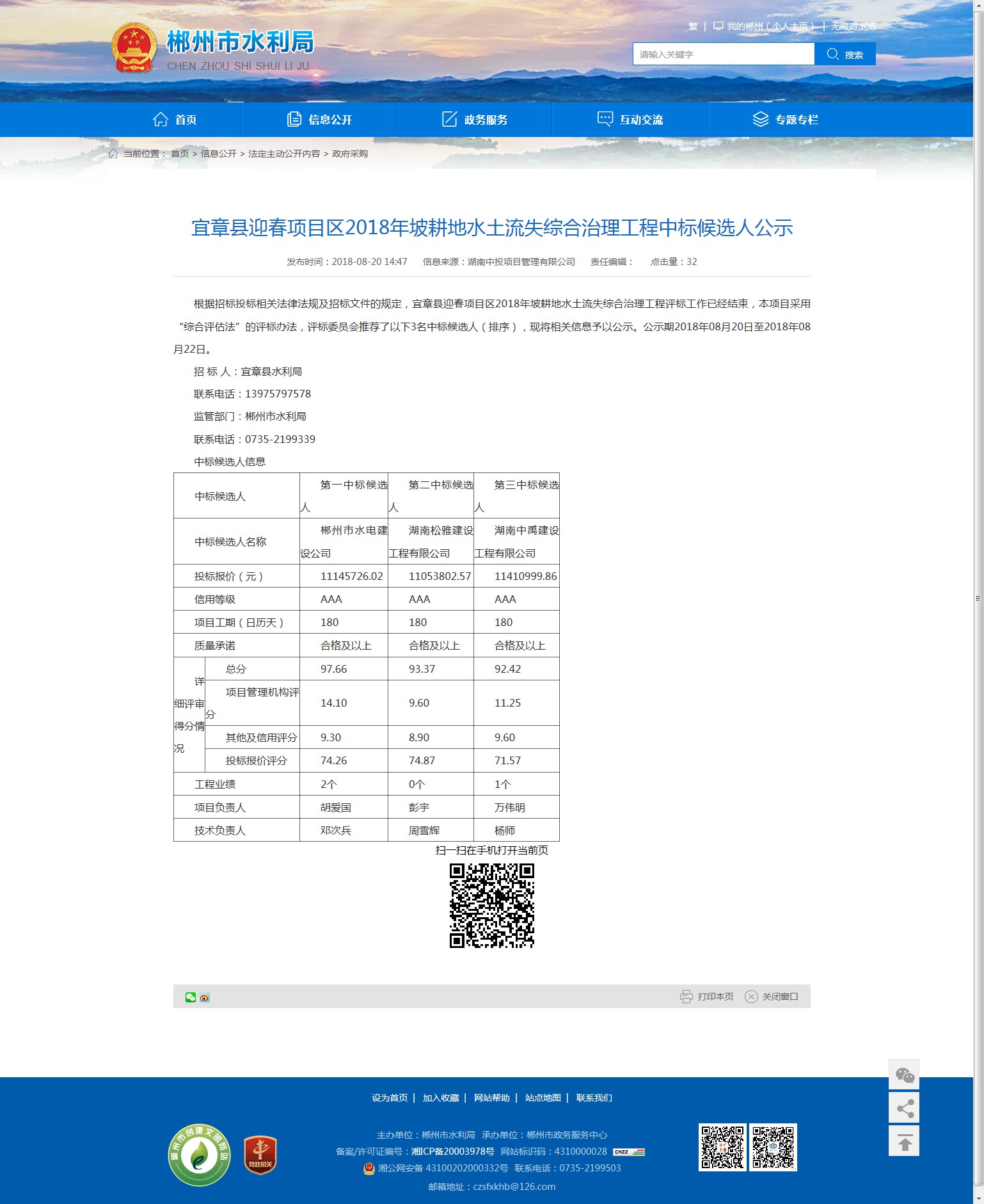Click the article title heading
Viewport: 984px width, 1204px height.
[492, 228]
